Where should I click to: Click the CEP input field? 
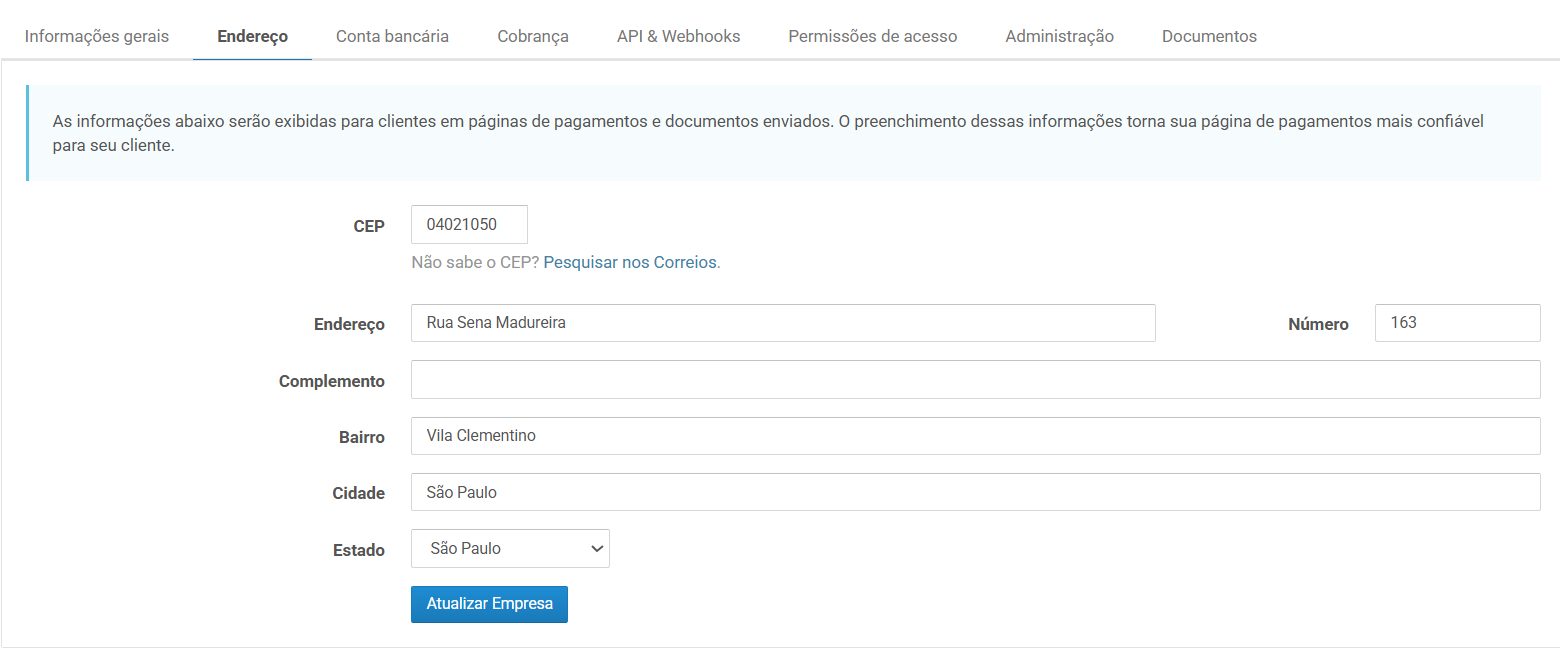click(469, 225)
